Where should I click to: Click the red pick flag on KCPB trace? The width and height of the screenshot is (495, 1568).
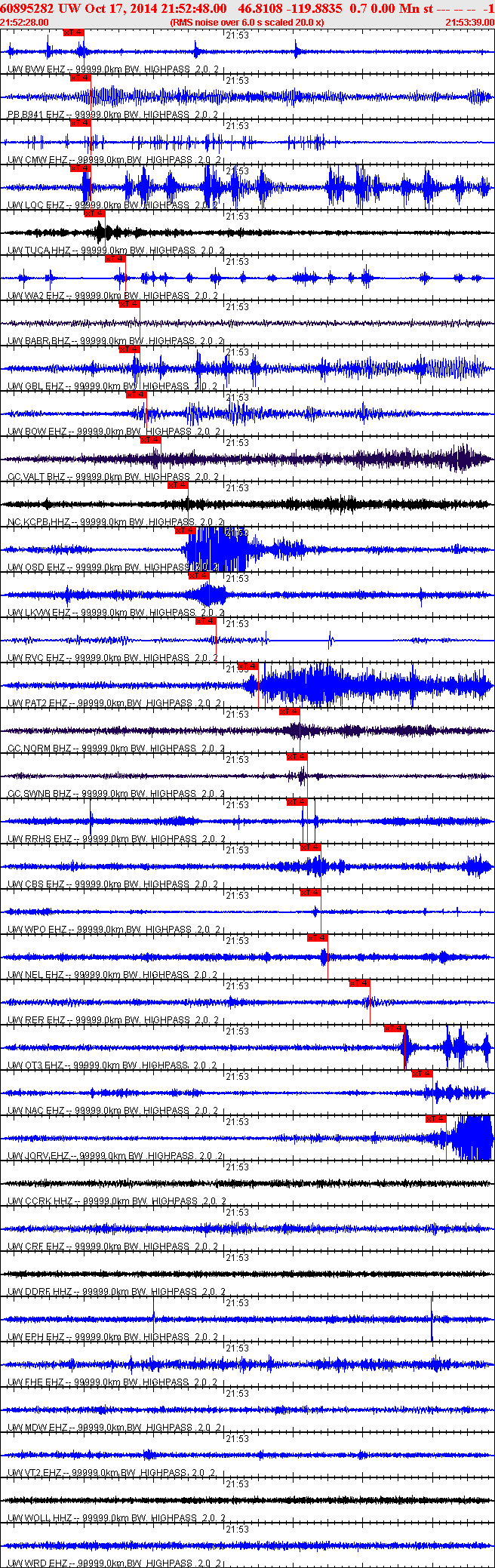[178, 485]
